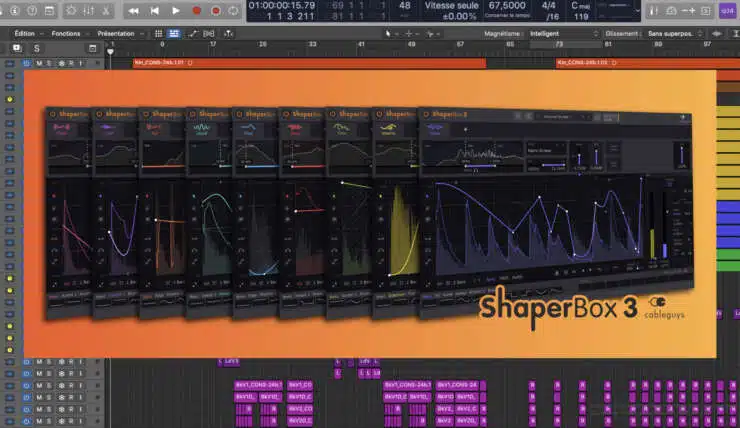
Task: Select the first 8kV1_CONS-24b.1 purple region
Action: (259, 385)
